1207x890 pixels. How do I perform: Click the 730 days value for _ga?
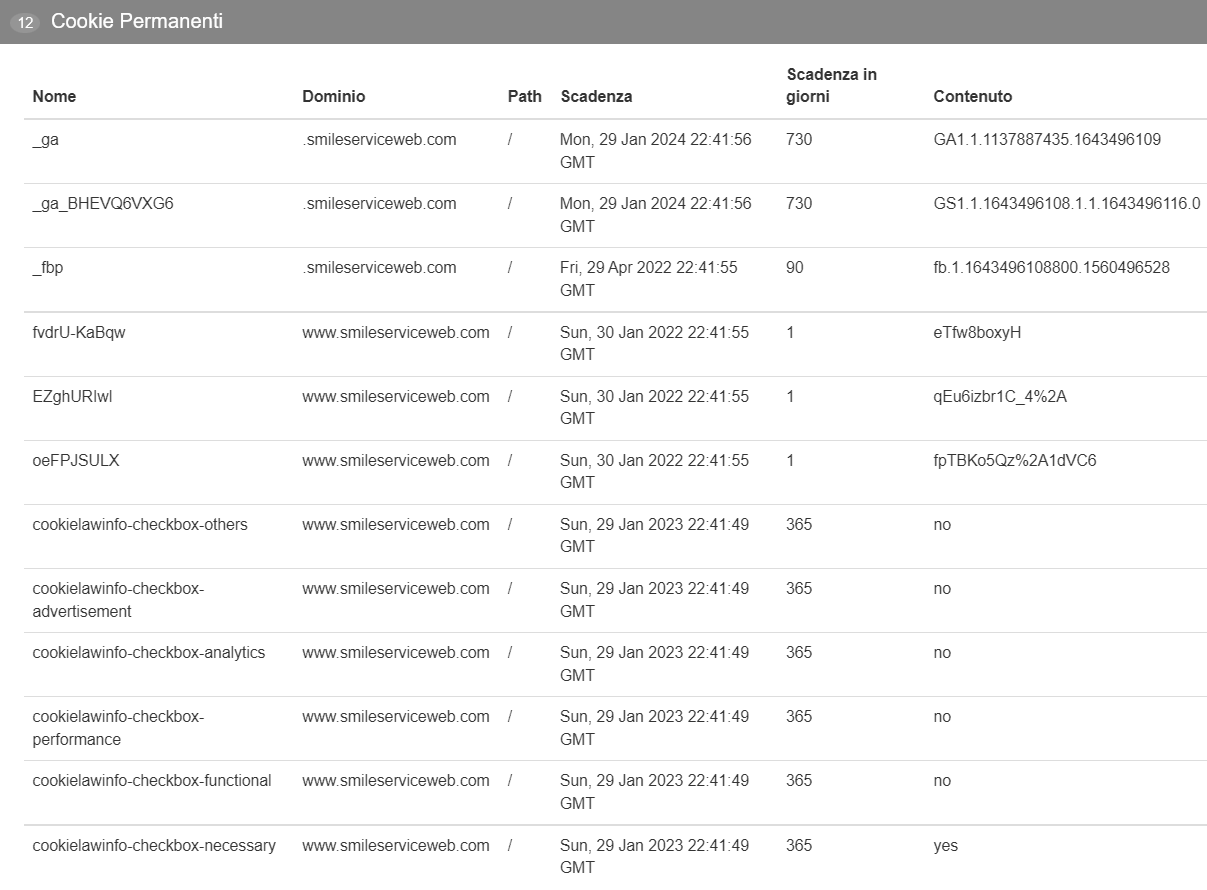tap(799, 140)
